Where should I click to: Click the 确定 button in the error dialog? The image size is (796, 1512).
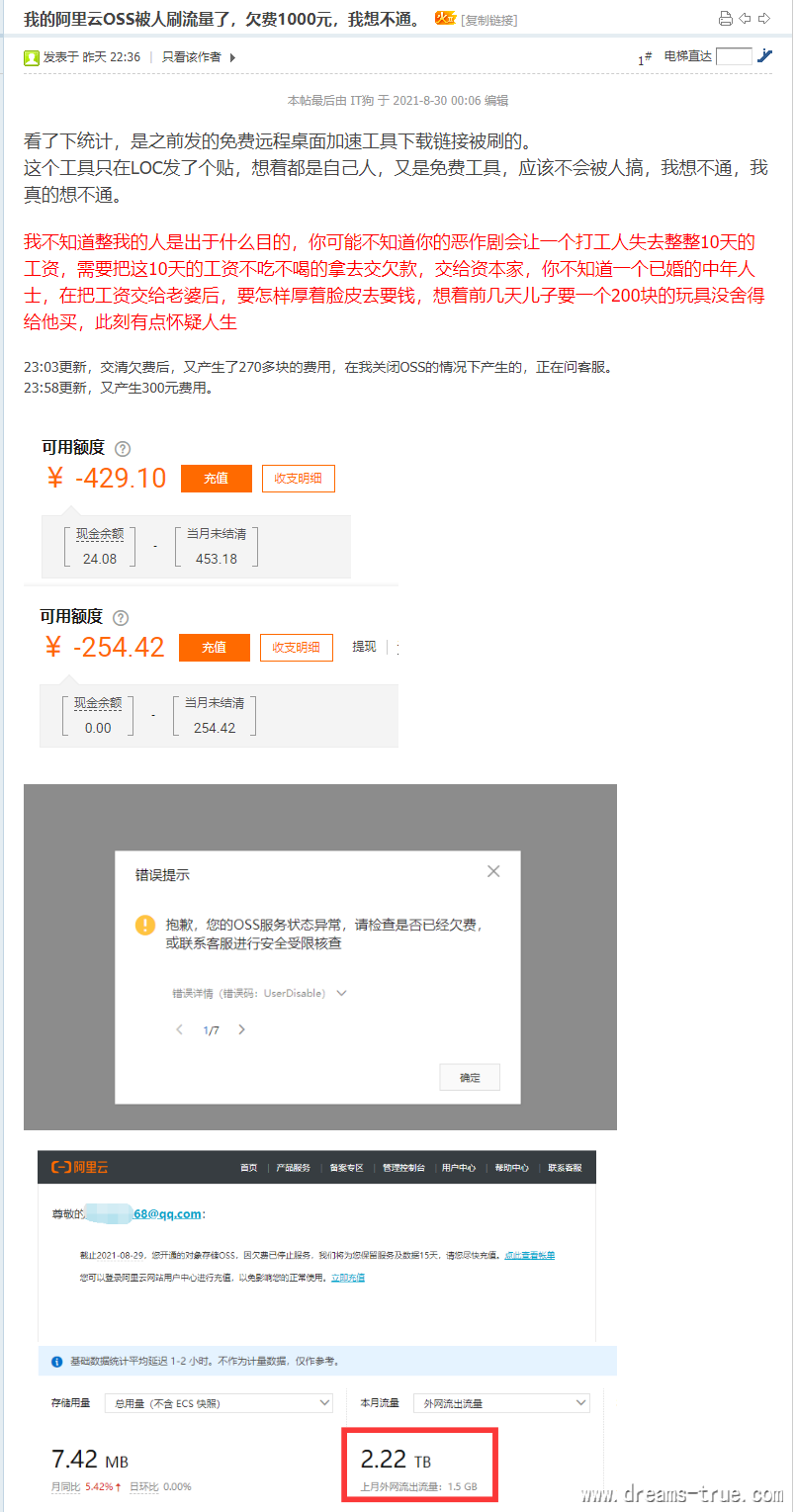[470, 1078]
